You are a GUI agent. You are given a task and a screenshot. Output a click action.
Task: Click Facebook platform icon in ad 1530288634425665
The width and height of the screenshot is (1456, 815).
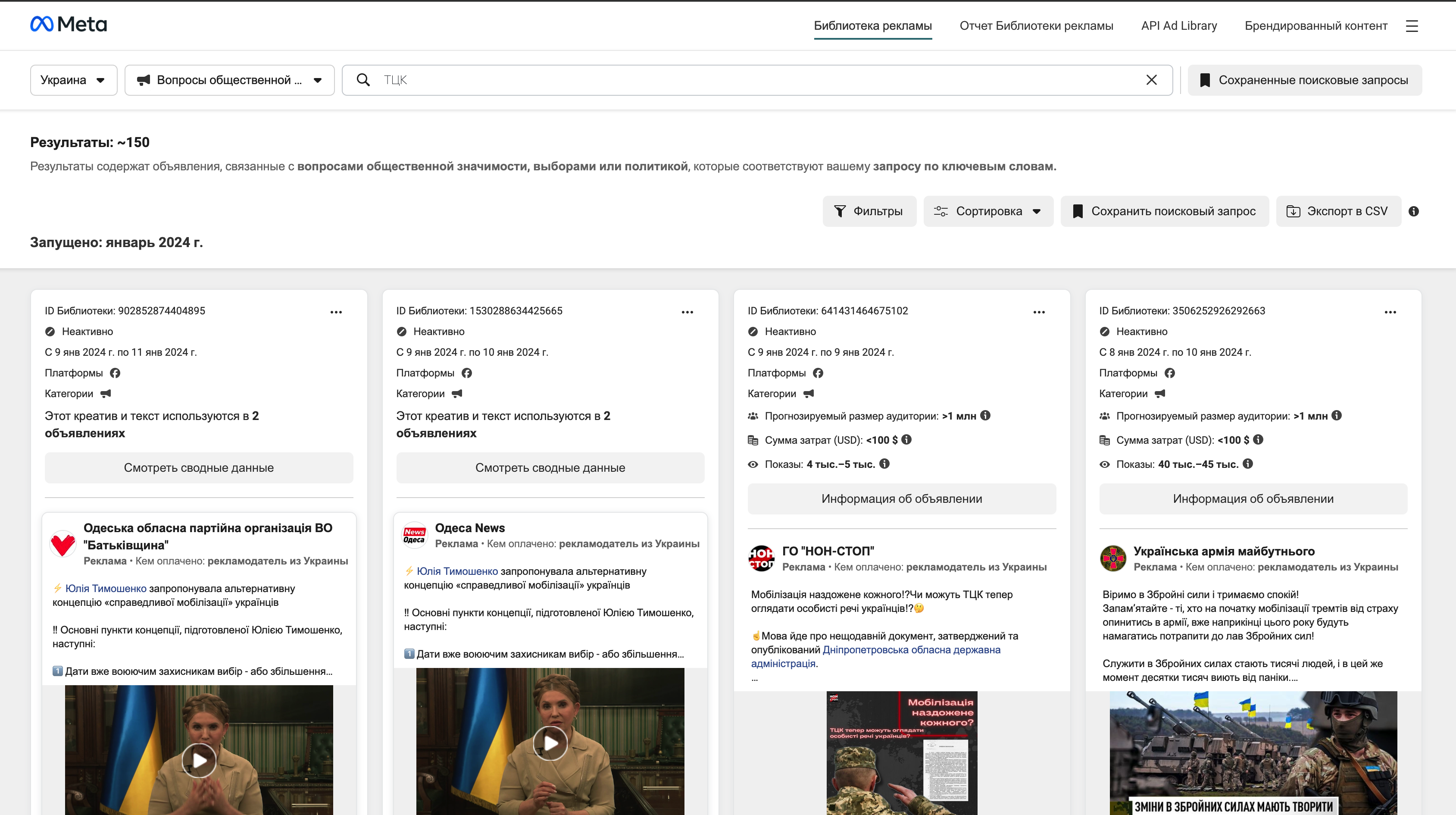pyautogui.click(x=466, y=373)
